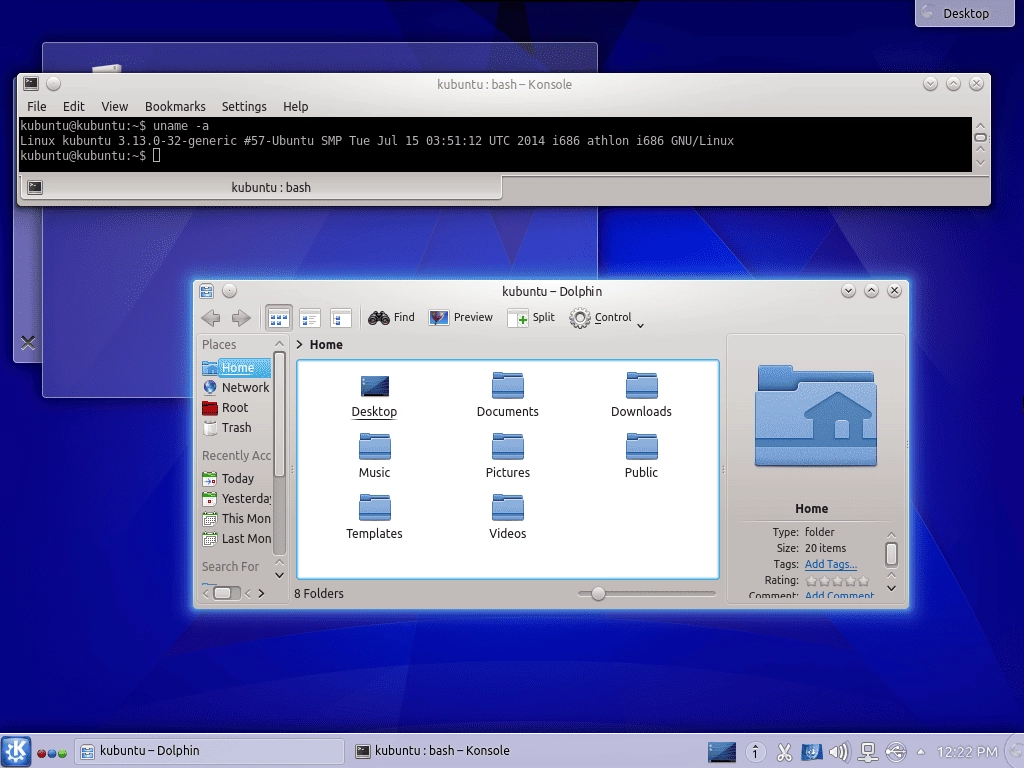Screen dimensions: 1024x768
Task: Adjust the Dolphin zoom slider
Action: [x=598, y=594]
